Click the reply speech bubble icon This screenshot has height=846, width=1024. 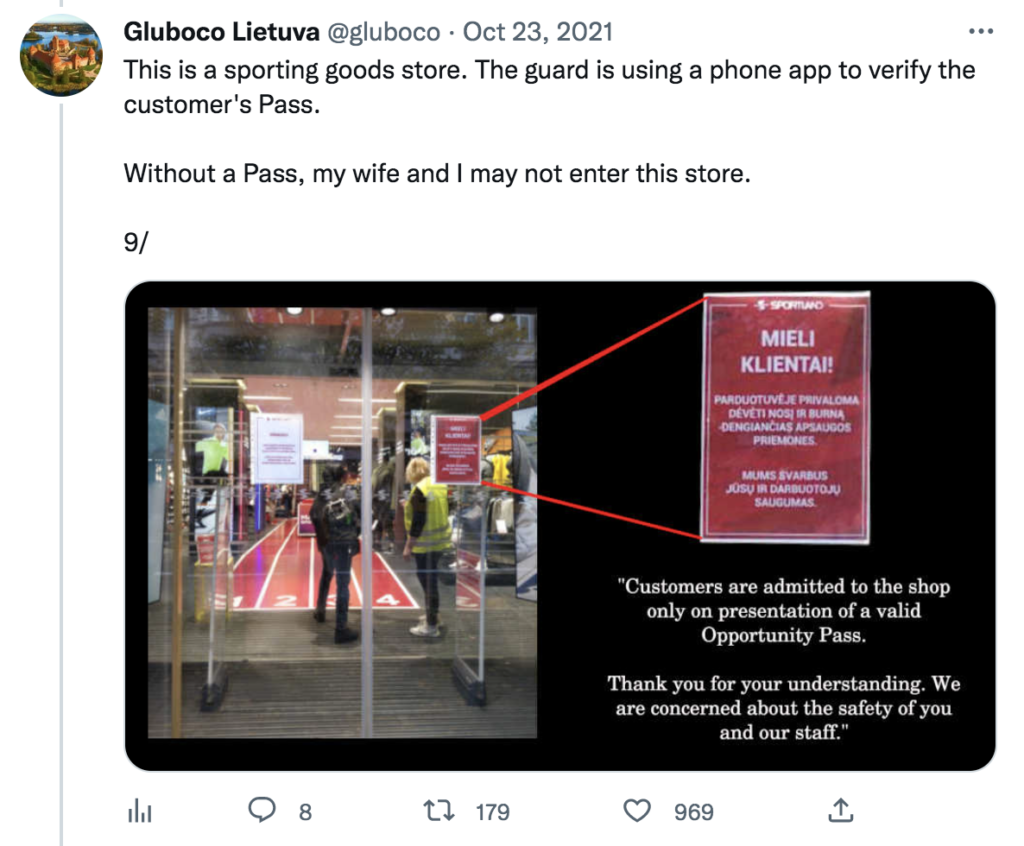coord(262,810)
